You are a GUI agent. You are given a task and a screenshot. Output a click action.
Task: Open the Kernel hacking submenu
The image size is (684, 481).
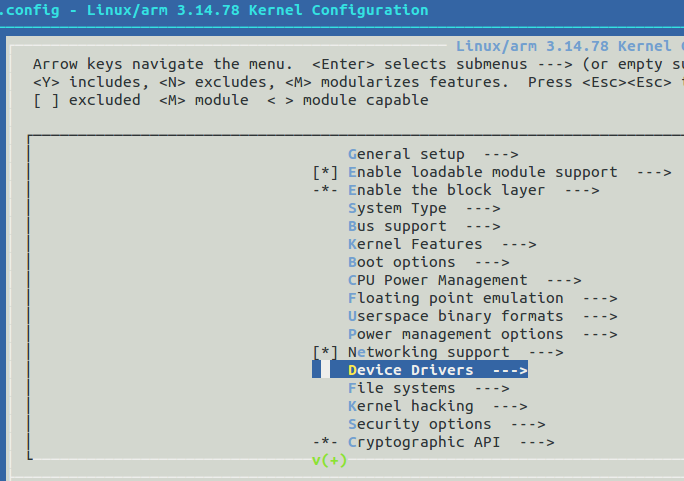click(437, 406)
